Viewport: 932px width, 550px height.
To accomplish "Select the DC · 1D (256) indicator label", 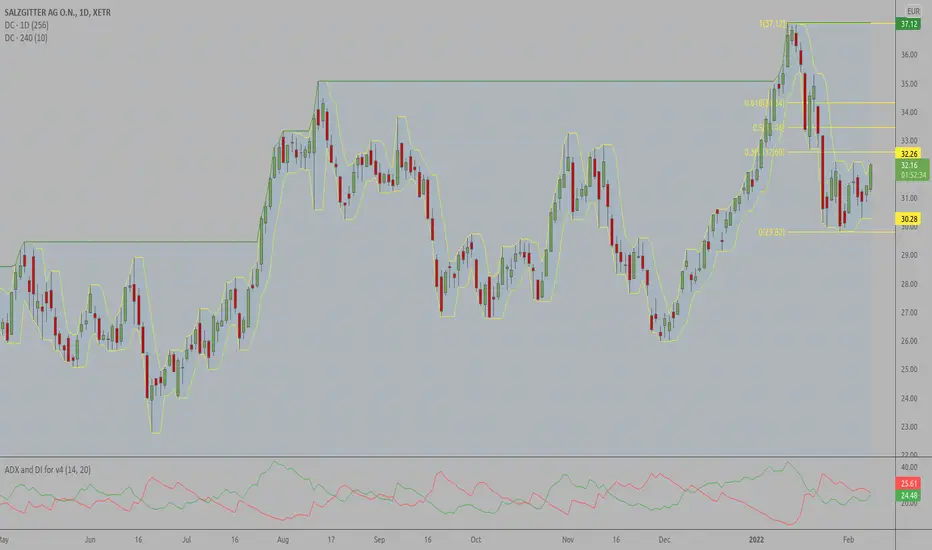I will [x=27, y=25].
